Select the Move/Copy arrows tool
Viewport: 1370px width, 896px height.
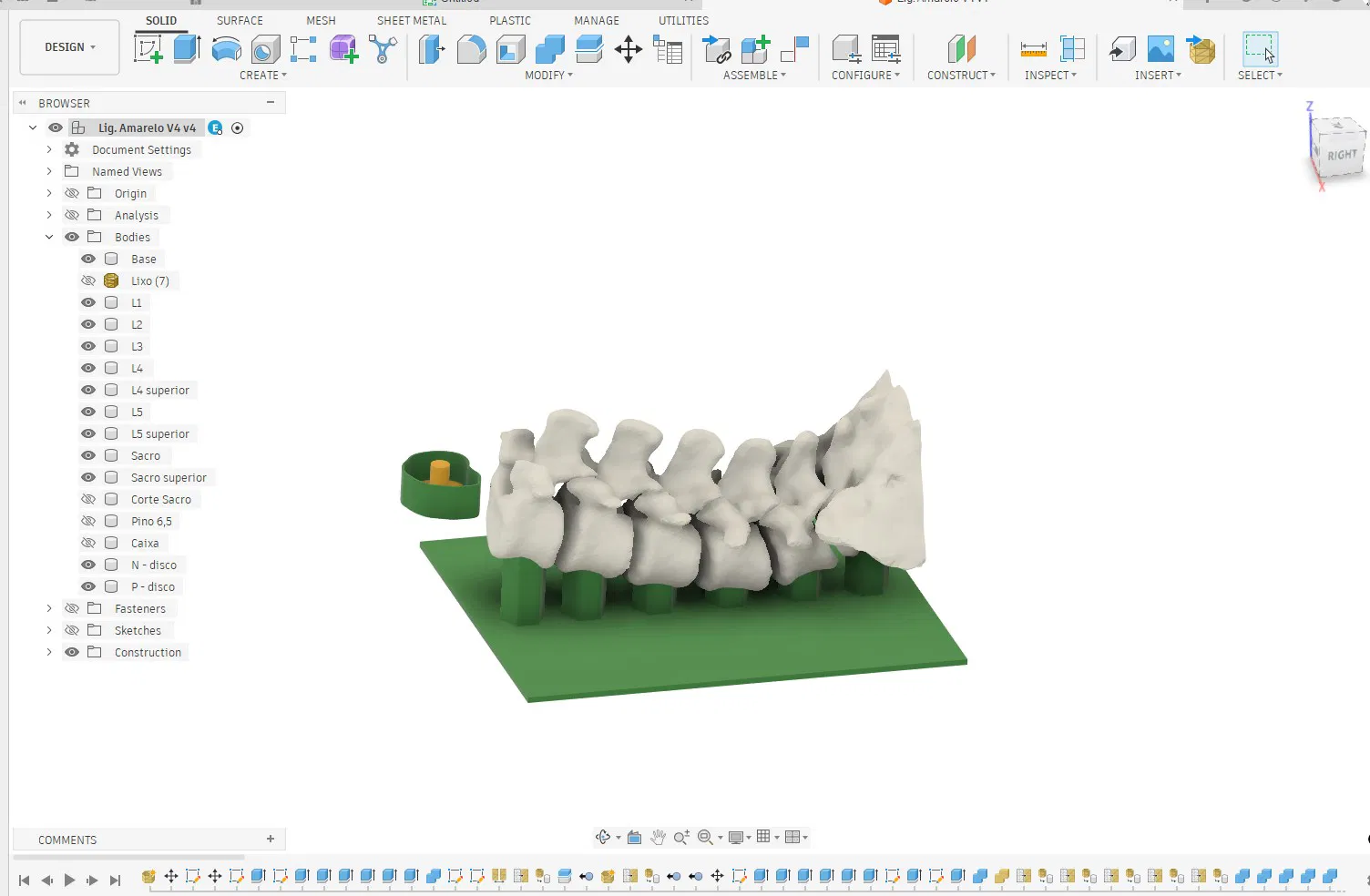coord(629,49)
